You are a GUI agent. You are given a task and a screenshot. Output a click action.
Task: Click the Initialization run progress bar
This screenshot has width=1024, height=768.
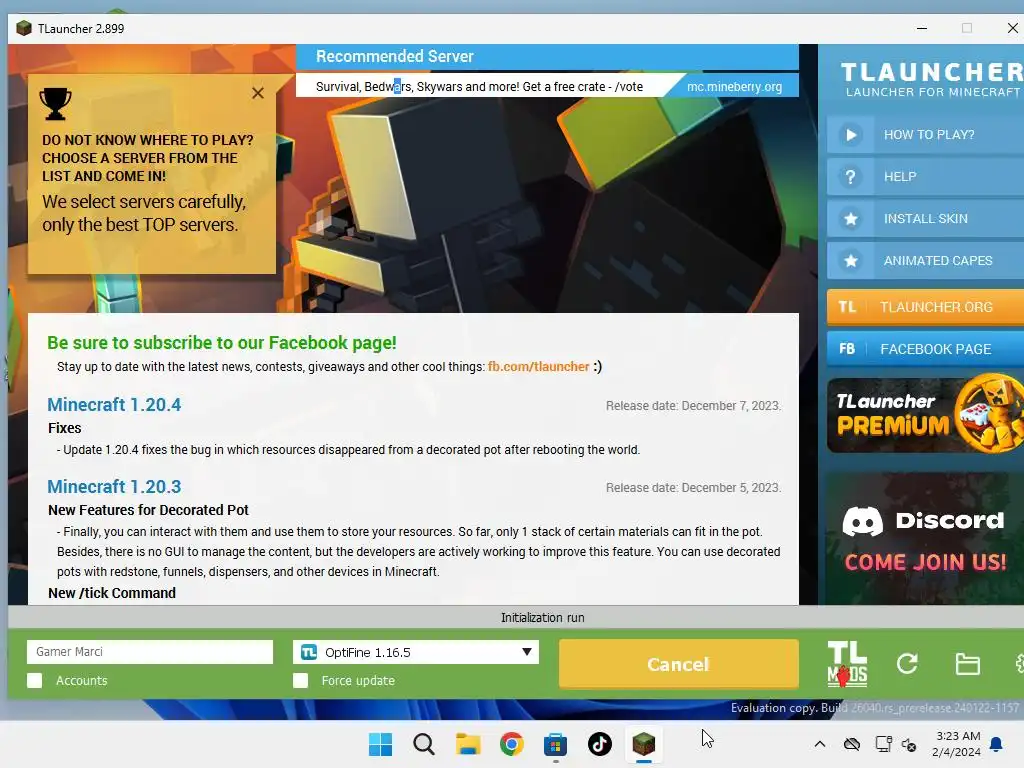516,618
